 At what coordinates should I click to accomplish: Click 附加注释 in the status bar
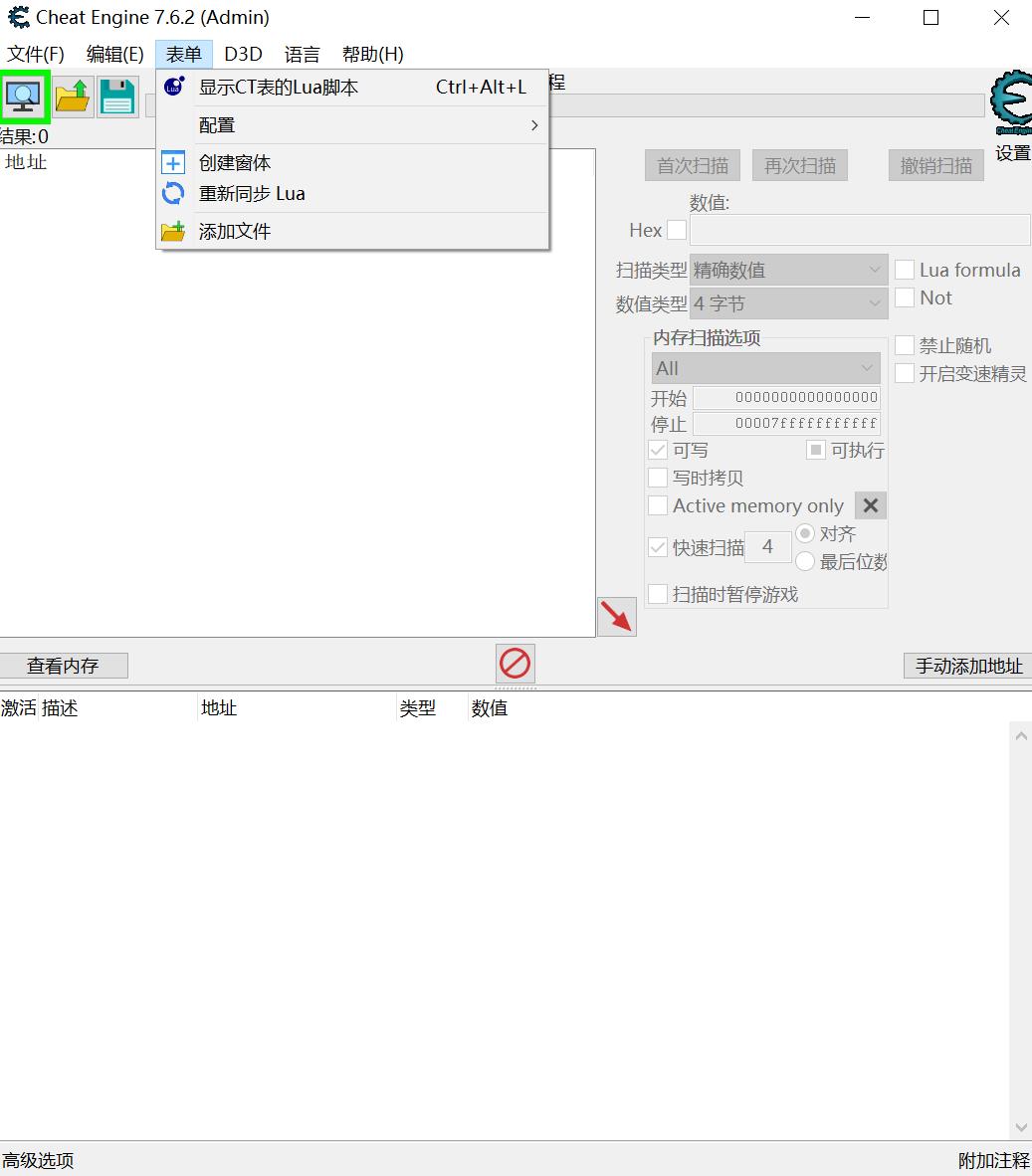click(994, 1160)
